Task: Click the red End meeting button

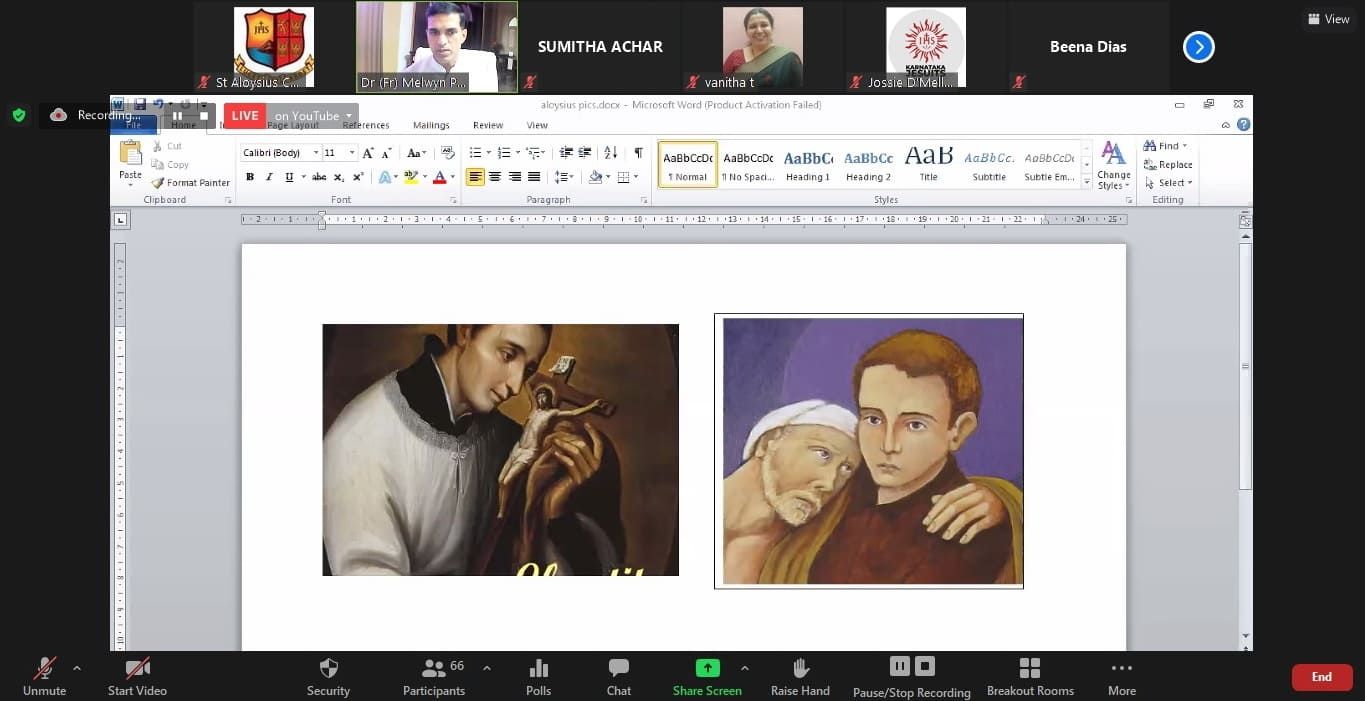Action: coord(1321,677)
